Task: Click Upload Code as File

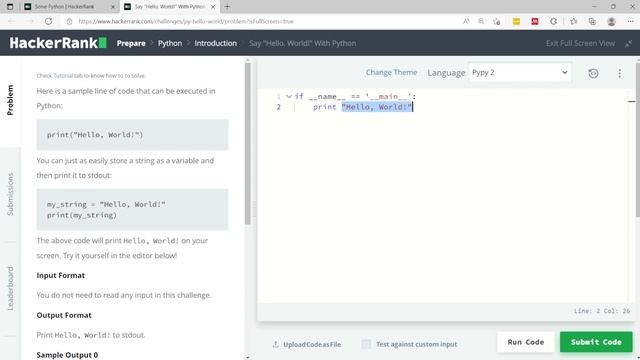Action: click(312, 344)
